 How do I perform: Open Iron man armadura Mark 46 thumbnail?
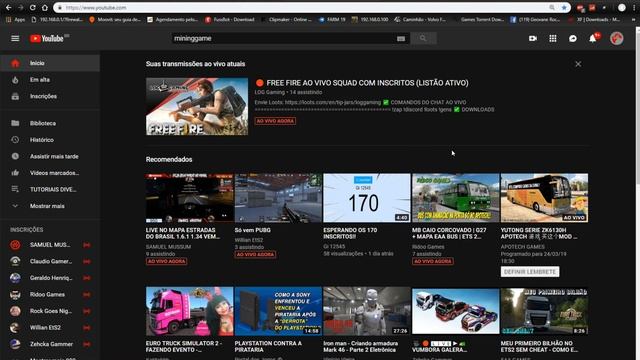tap(367, 311)
